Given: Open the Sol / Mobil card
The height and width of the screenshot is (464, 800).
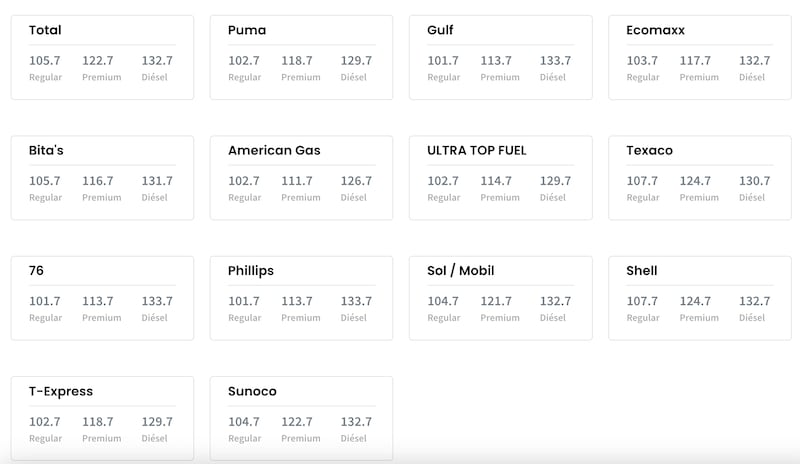Looking at the screenshot, I should (x=460, y=271).
